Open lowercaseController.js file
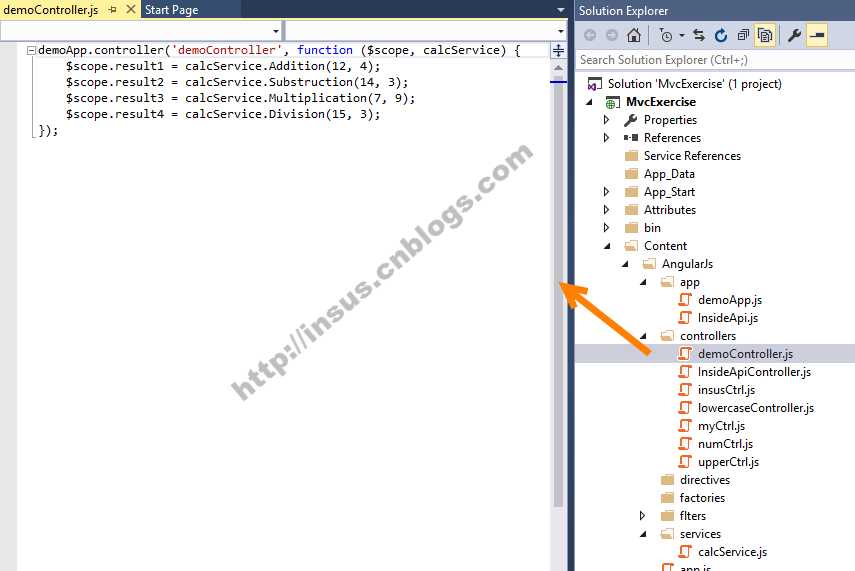This screenshot has width=855, height=571. point(756,408)
